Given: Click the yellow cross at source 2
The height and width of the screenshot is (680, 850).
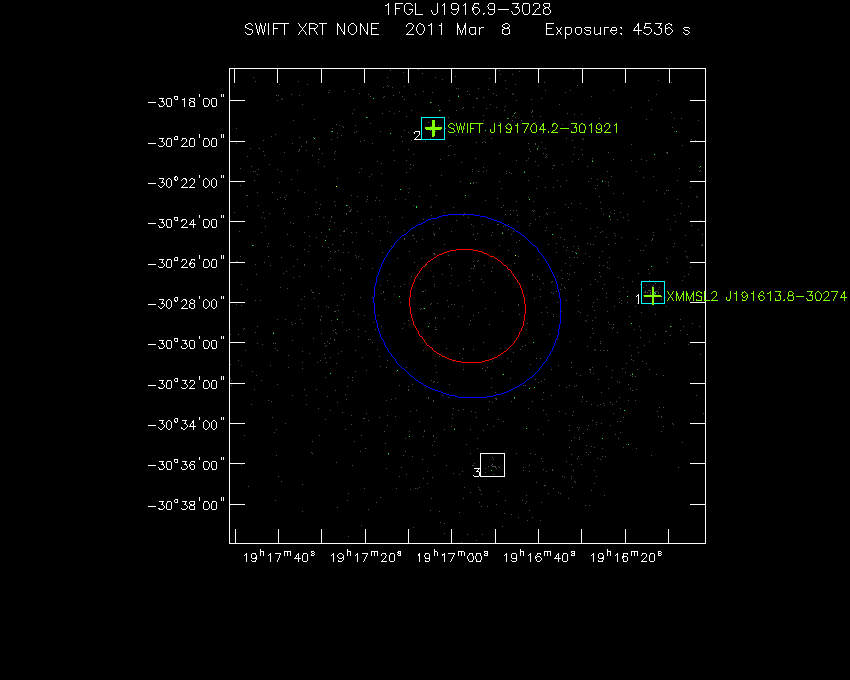Looking at the screenshot, I should (433, 129).
